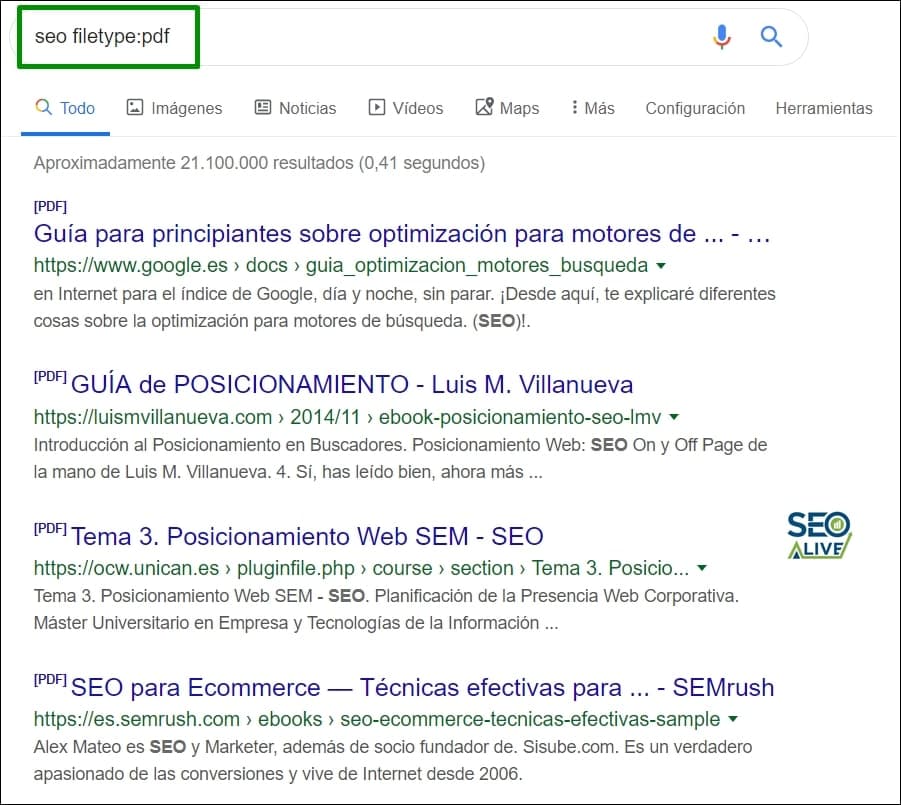Expand the dropdown arrow after the ocw.unican.es URL

[702, 568]
